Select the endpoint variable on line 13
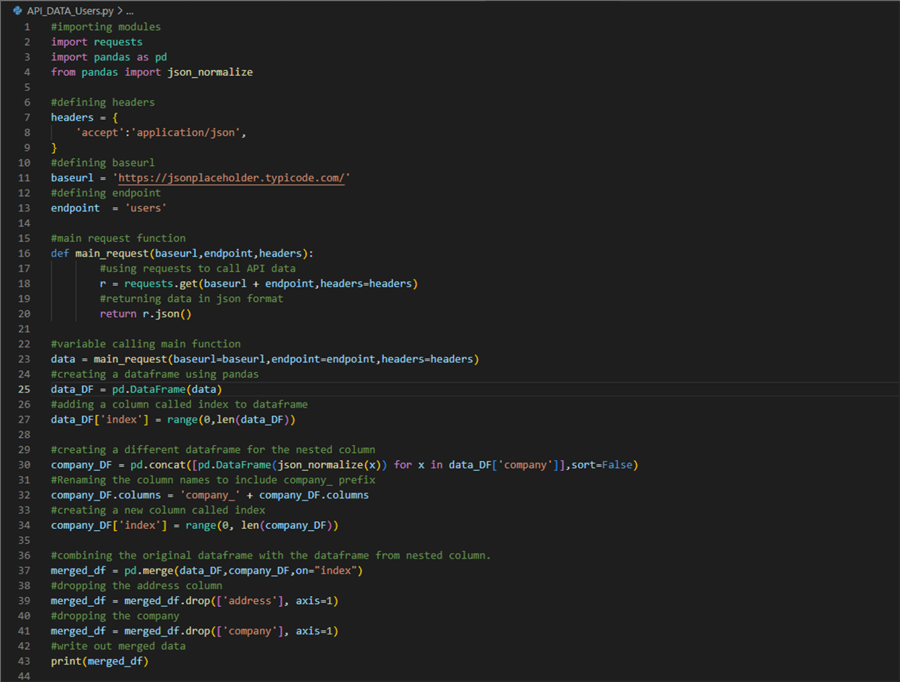The image size is (900, 682). [x=75, y=207]
